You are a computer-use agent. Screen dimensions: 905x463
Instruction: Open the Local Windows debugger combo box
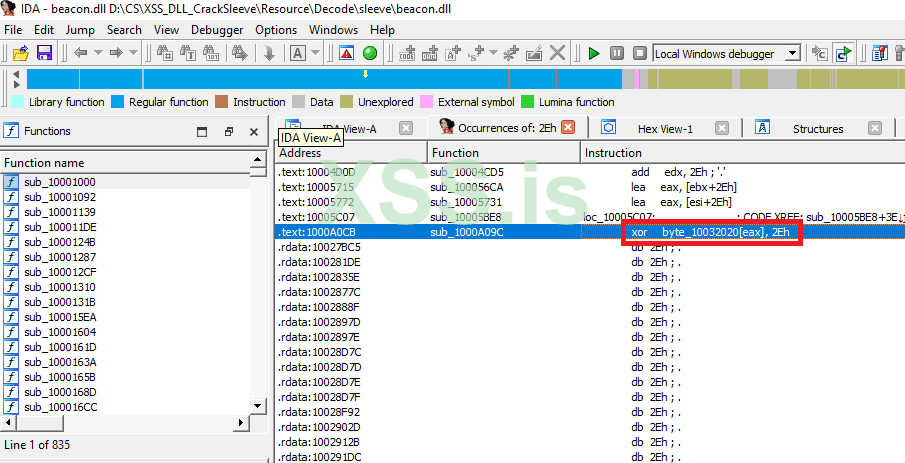click(727, 54)
